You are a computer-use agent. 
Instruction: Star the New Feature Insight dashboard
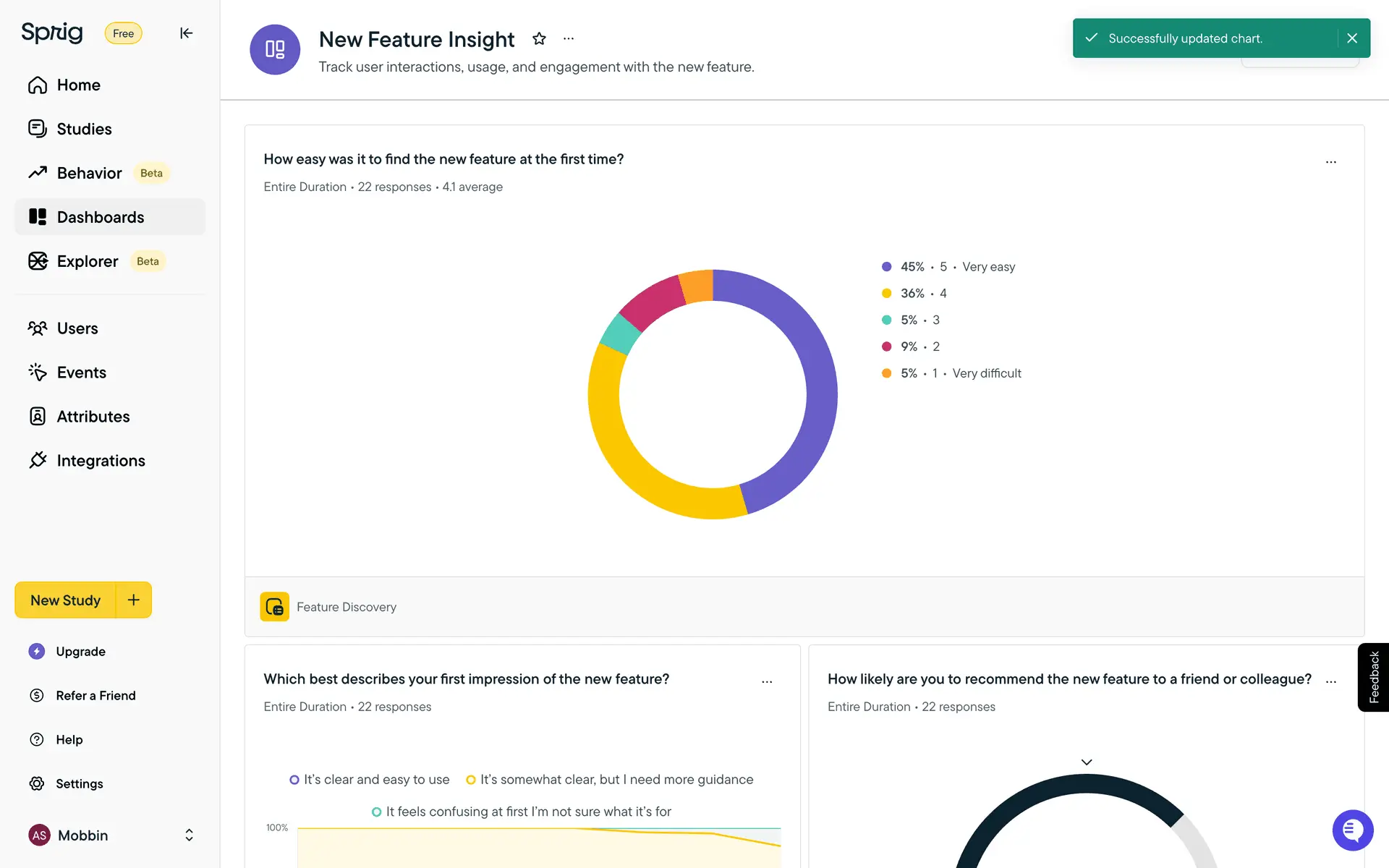pyautogui.click(x=539, y=39)
